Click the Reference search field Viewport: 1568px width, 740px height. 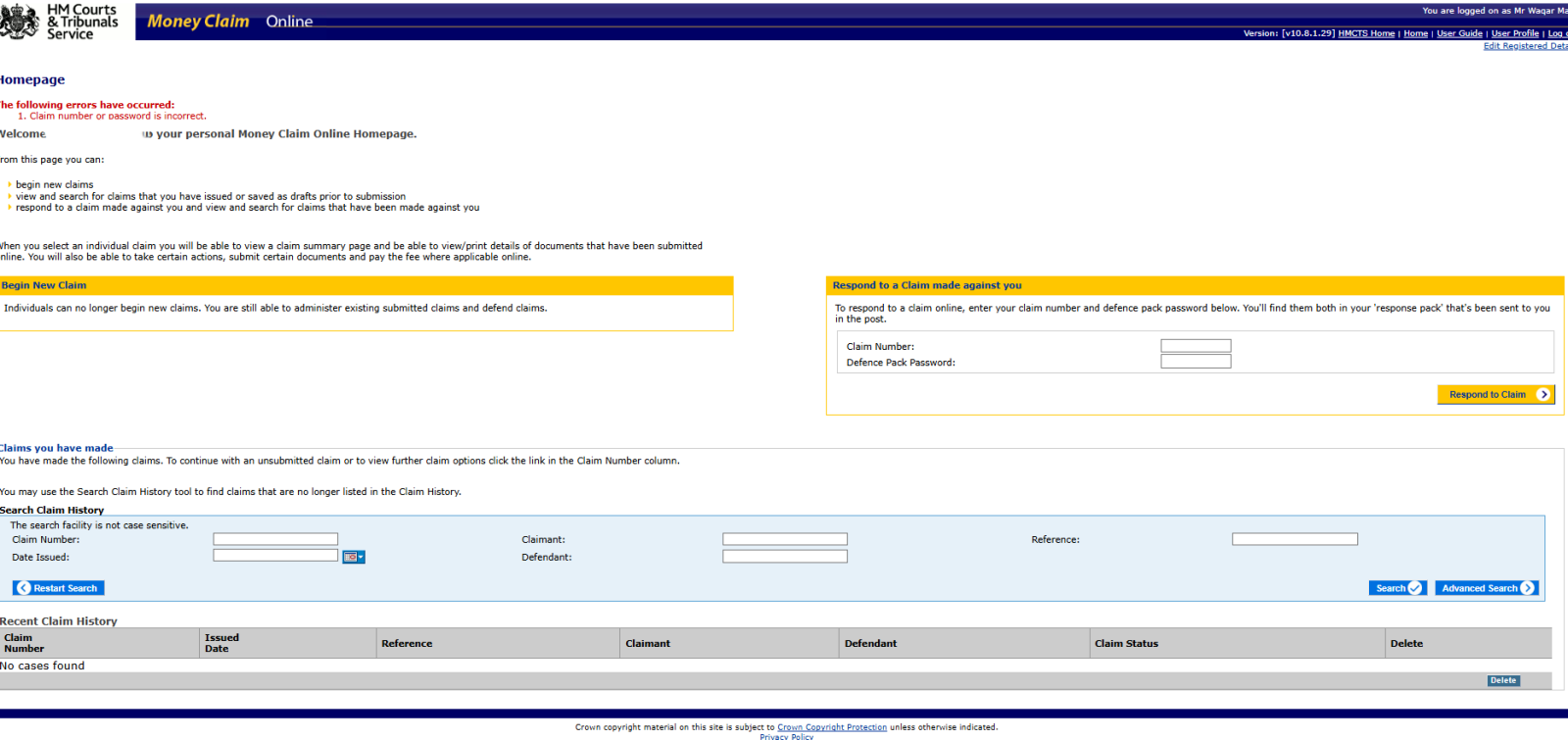tap(1295, 539)
